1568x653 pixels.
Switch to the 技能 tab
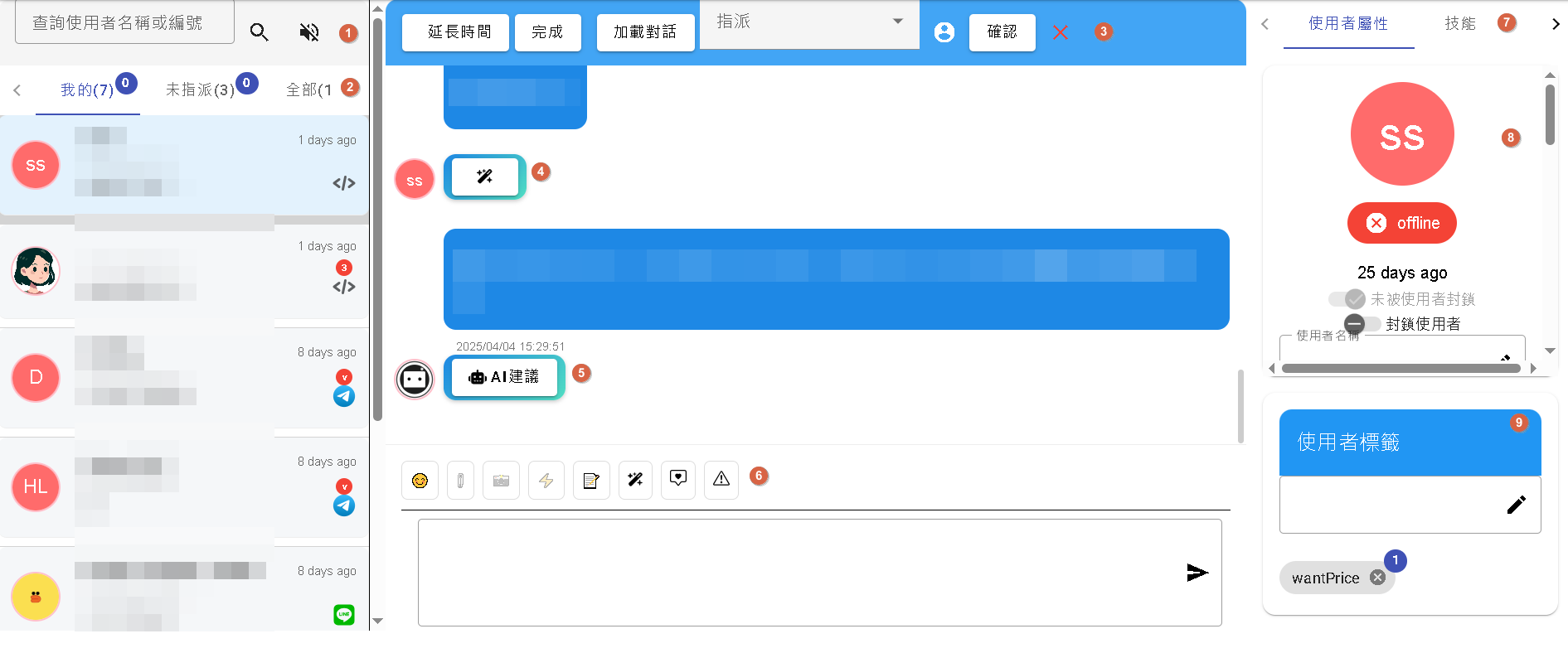(x=1459, y=24)
